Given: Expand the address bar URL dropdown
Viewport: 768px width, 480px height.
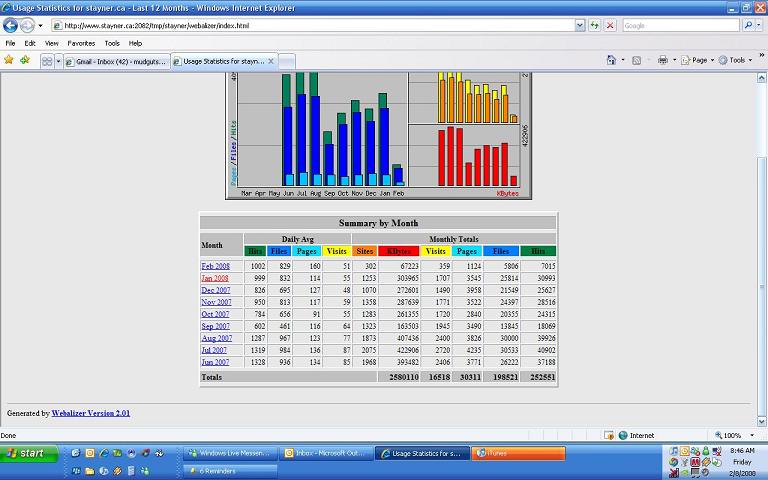Looking at the screenshot, I should [x=580, y=25].
